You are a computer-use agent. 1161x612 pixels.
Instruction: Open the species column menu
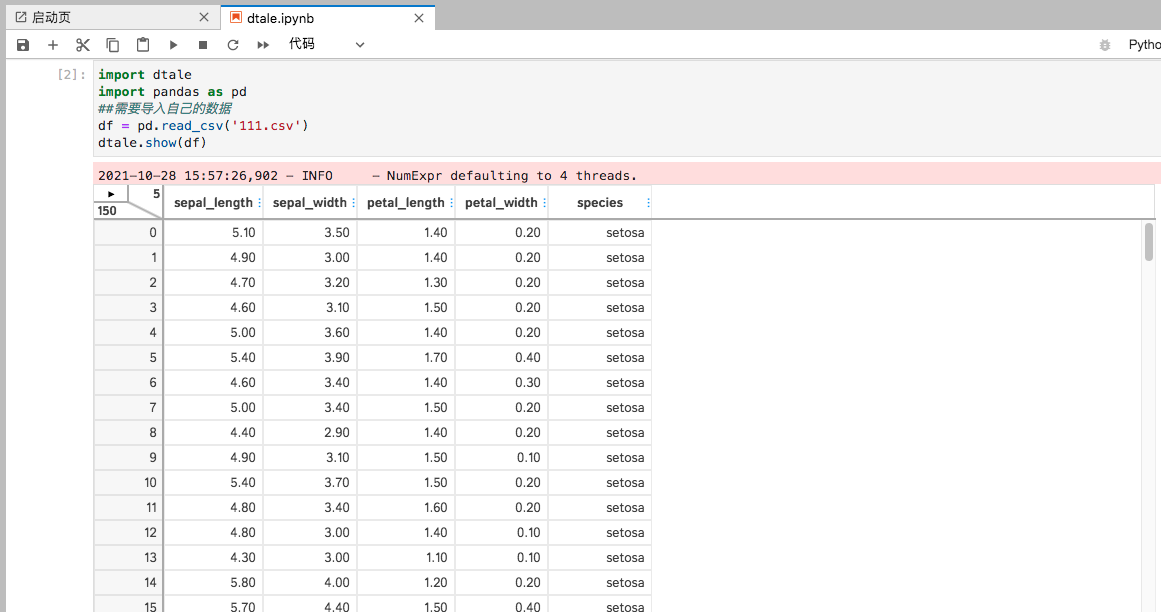click(x=646, y=202)
